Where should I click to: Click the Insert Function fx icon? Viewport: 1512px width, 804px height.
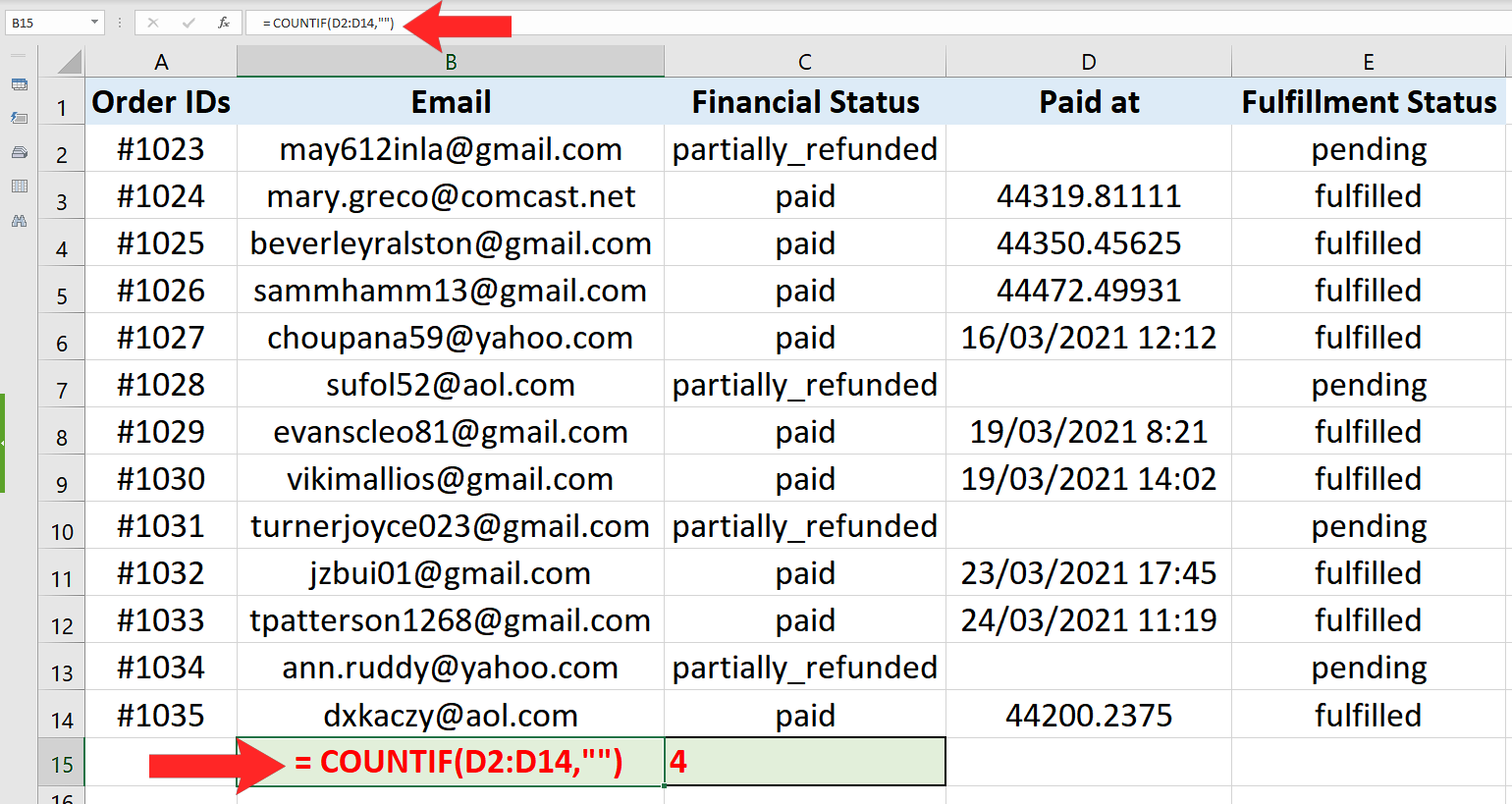pos(224,23)
